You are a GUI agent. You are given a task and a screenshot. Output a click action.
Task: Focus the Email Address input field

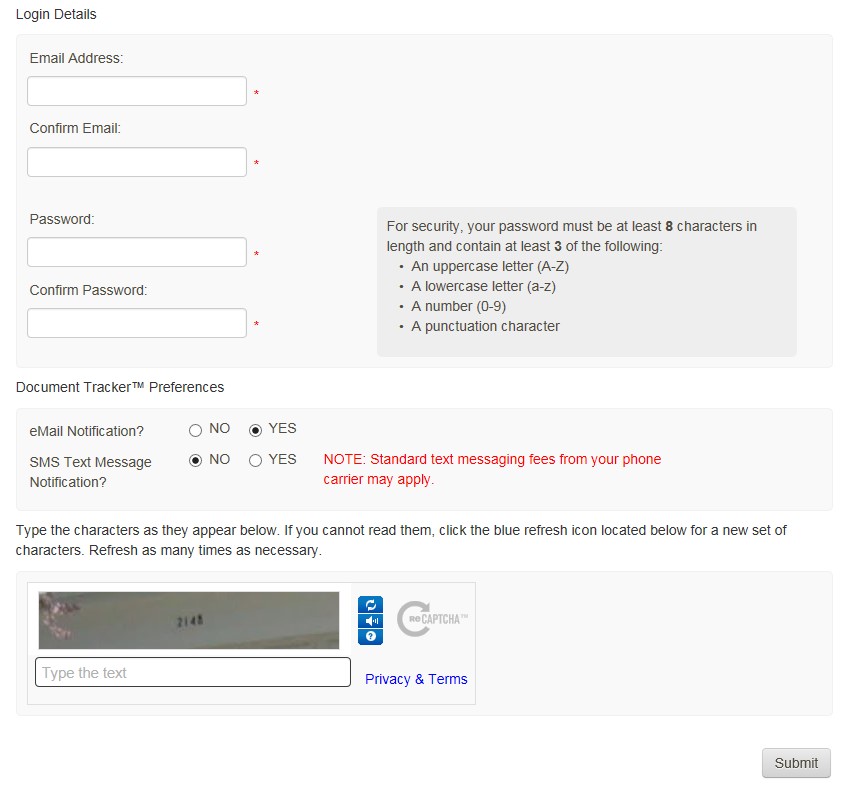137,91
